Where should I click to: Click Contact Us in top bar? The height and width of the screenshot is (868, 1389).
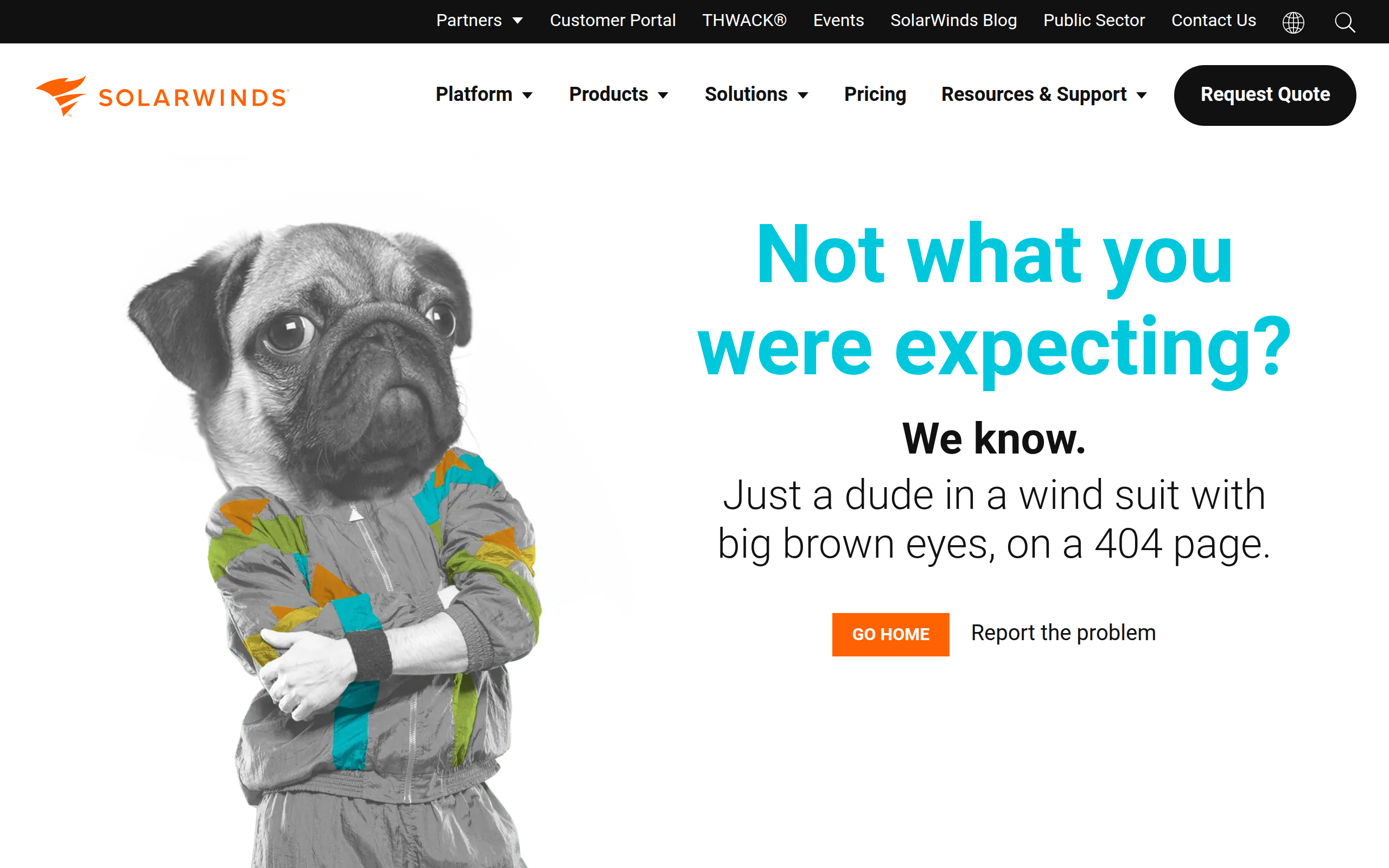1213,21
